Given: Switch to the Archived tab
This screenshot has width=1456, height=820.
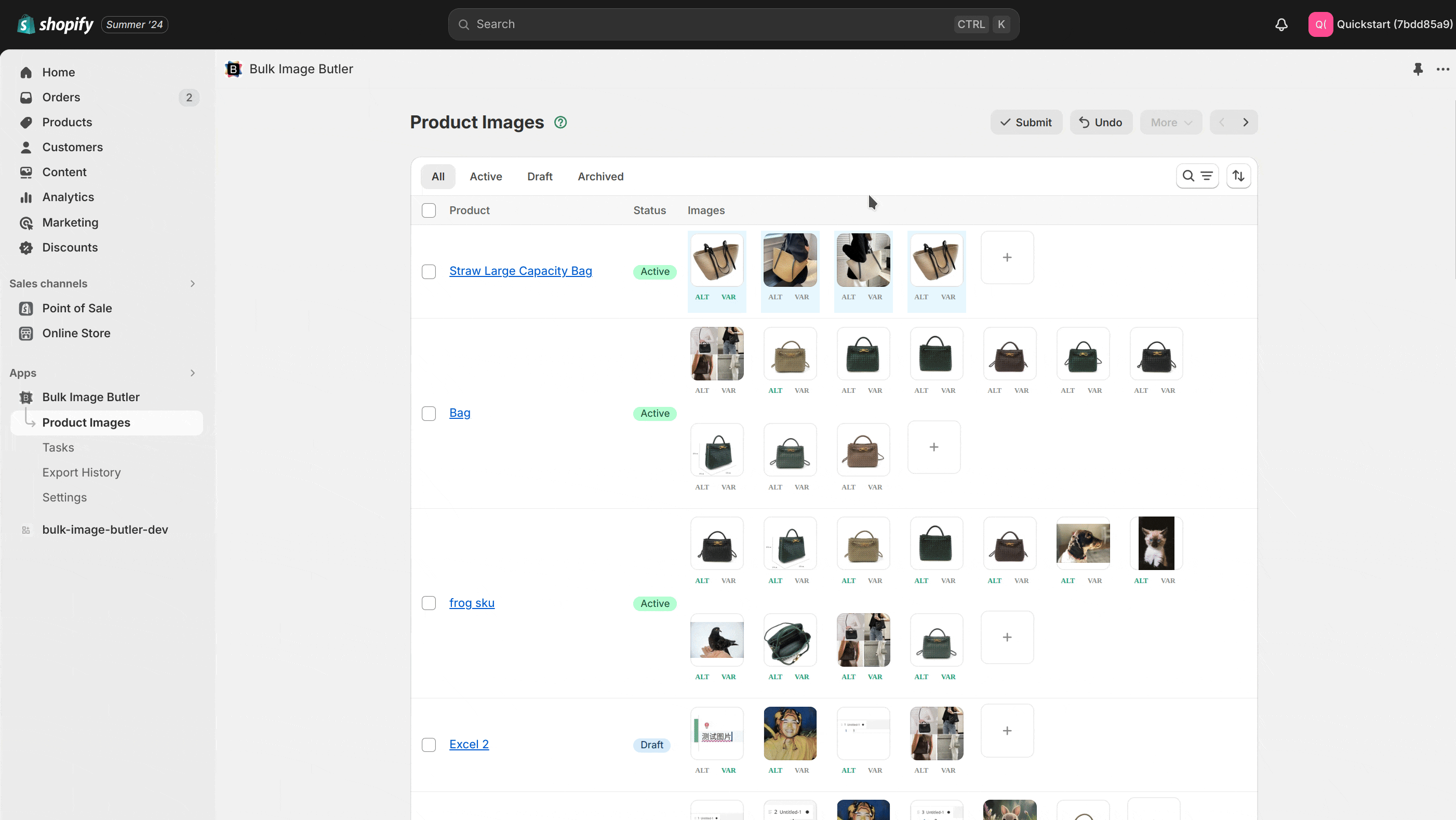Looking at the screenshot, I should pyautogui.click(x=600, y=177).
